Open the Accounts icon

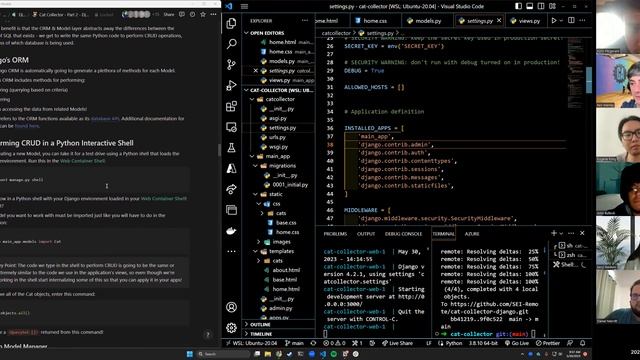coord(231,307)
